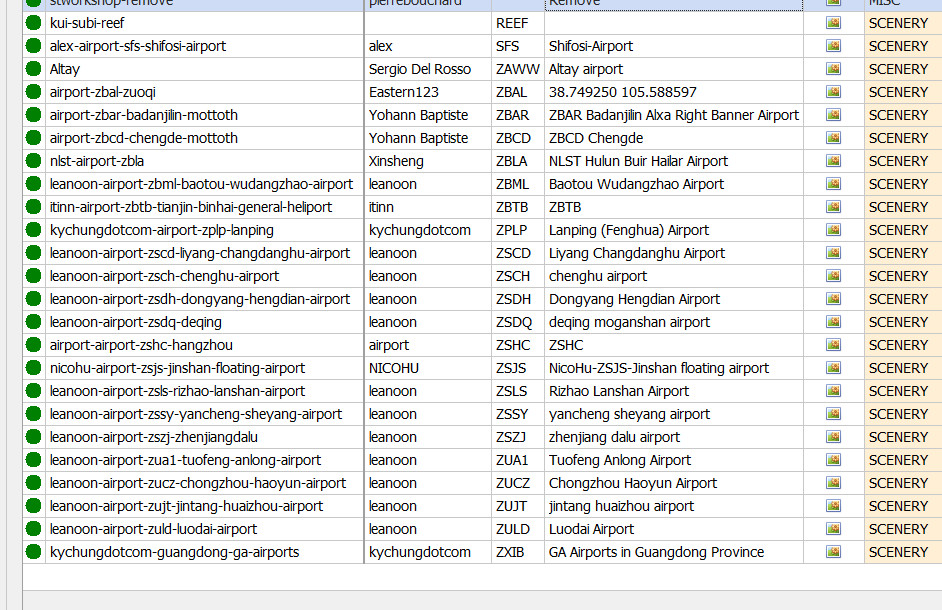
Task: Toggle the green status dot for alex-airport-sfs-shifosi-airport
Action: (34, 46)
